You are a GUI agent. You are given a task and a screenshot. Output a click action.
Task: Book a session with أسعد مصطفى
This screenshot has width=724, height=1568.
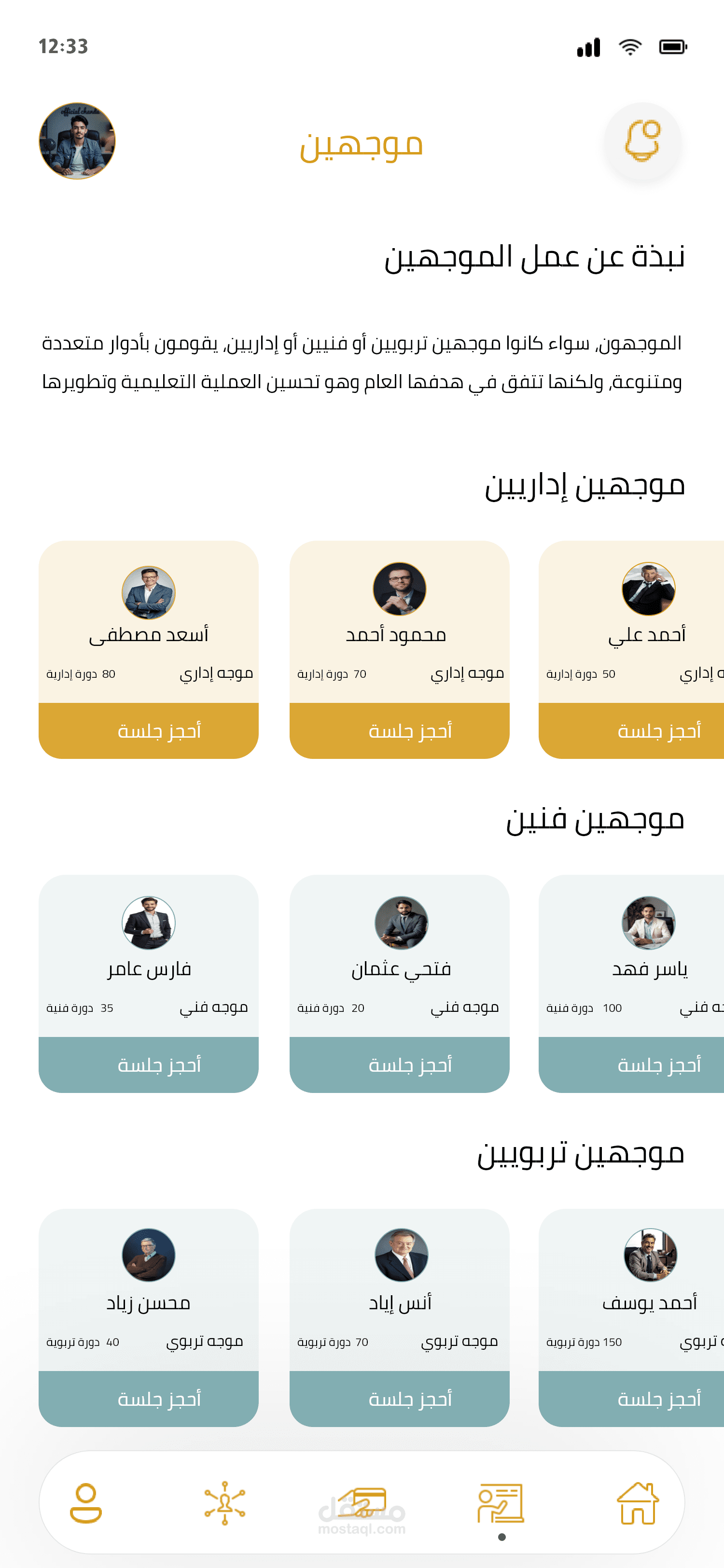point(149,730)
